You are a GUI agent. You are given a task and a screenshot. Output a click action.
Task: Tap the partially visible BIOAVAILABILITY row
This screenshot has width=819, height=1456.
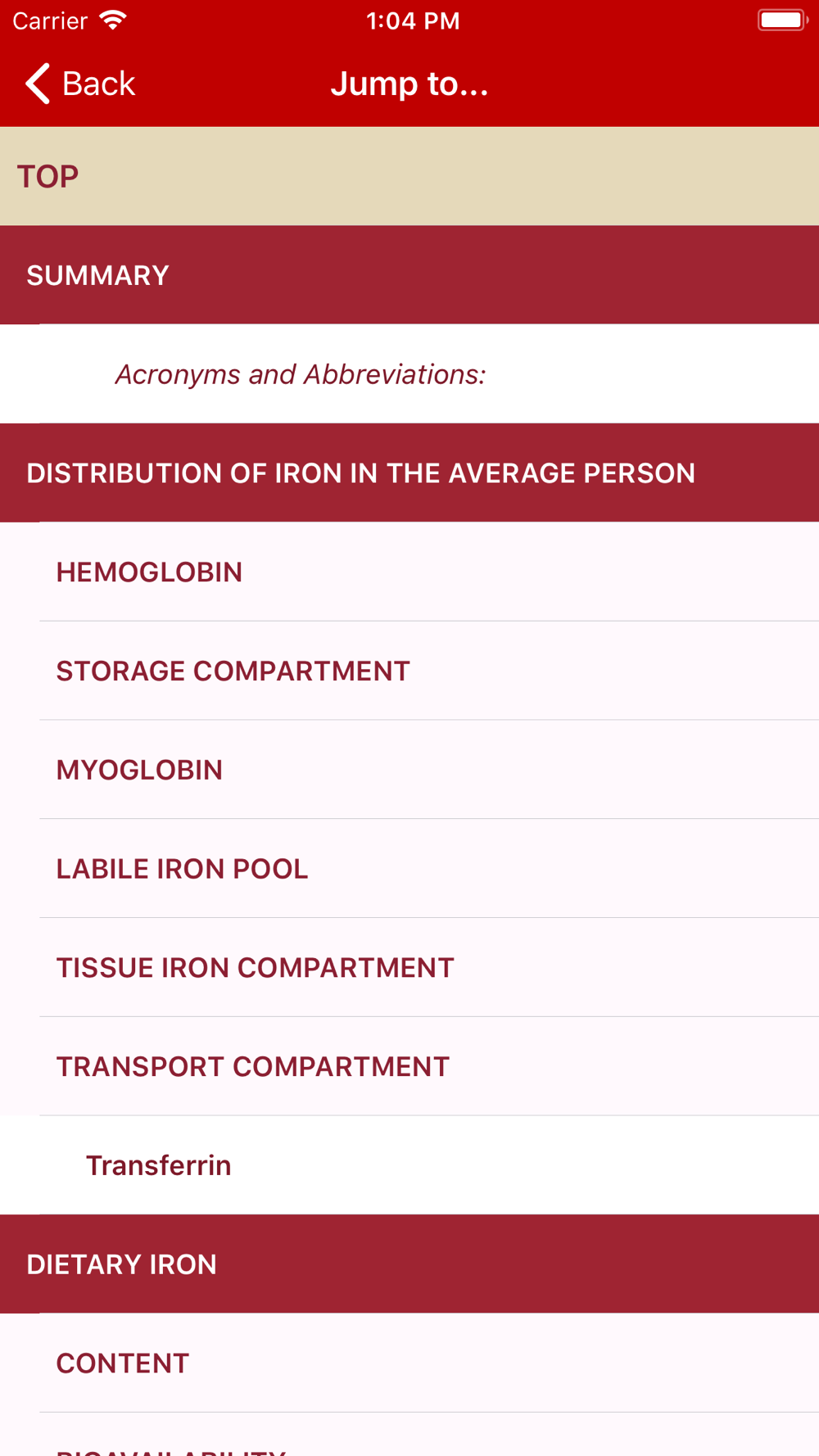[x=409, y=1435]
